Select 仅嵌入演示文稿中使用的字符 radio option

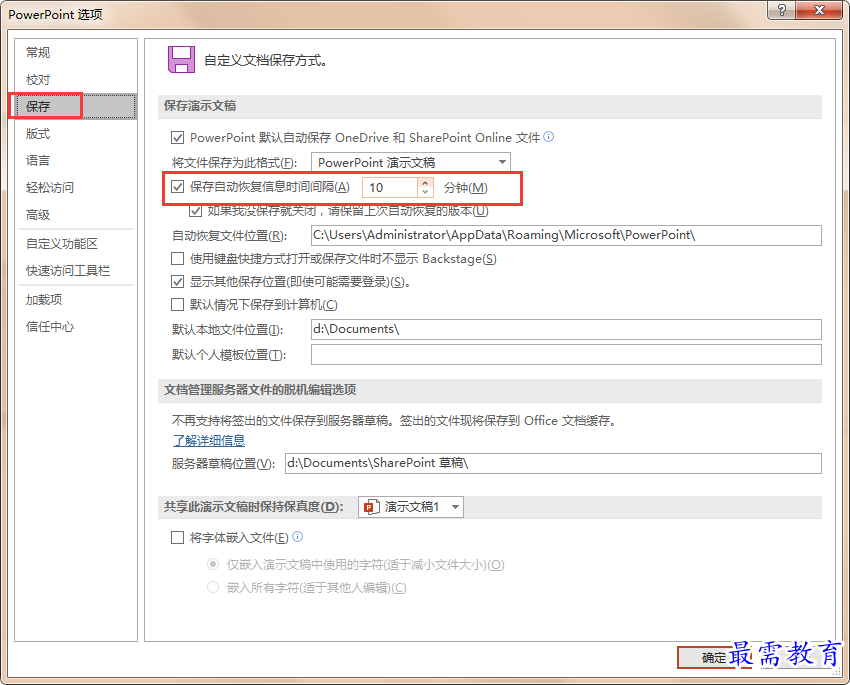(x=213, y=564)
